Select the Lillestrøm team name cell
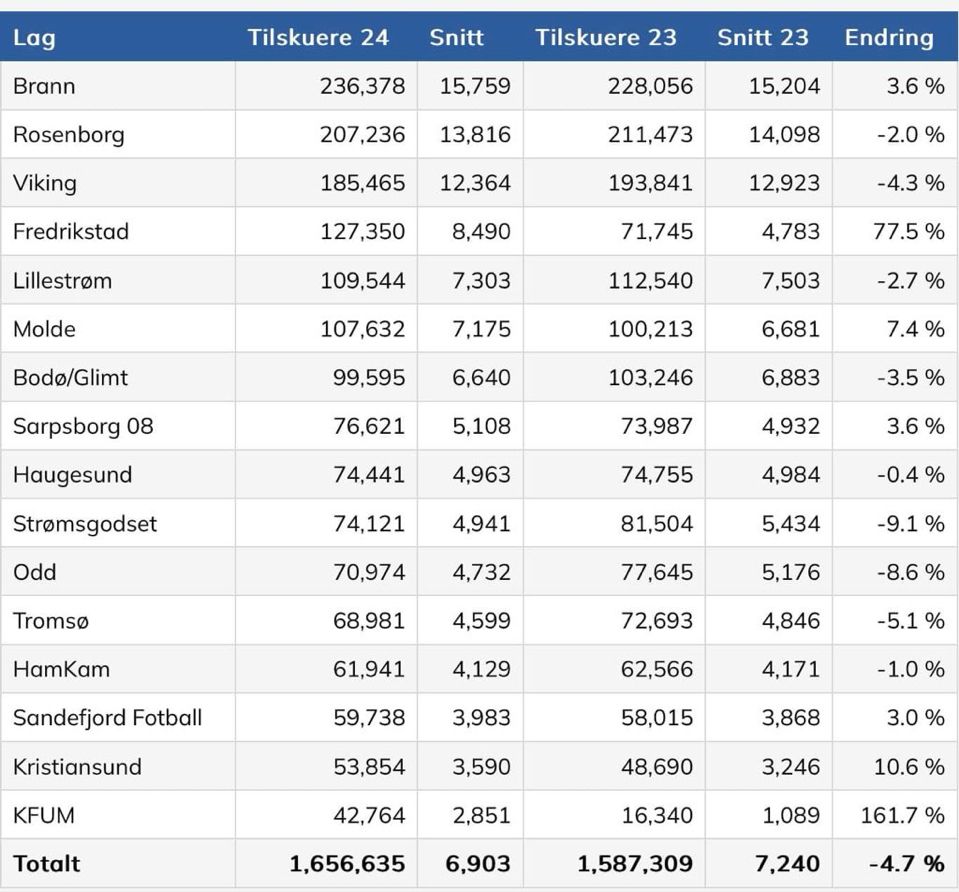The width and height of the screenshot is (959, 892). tap(62, 281)
